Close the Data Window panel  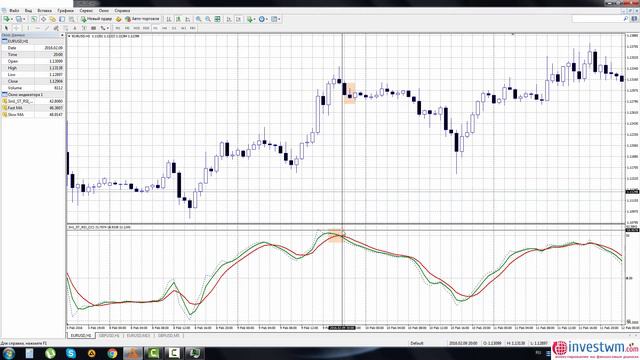[x=62, y=36]
